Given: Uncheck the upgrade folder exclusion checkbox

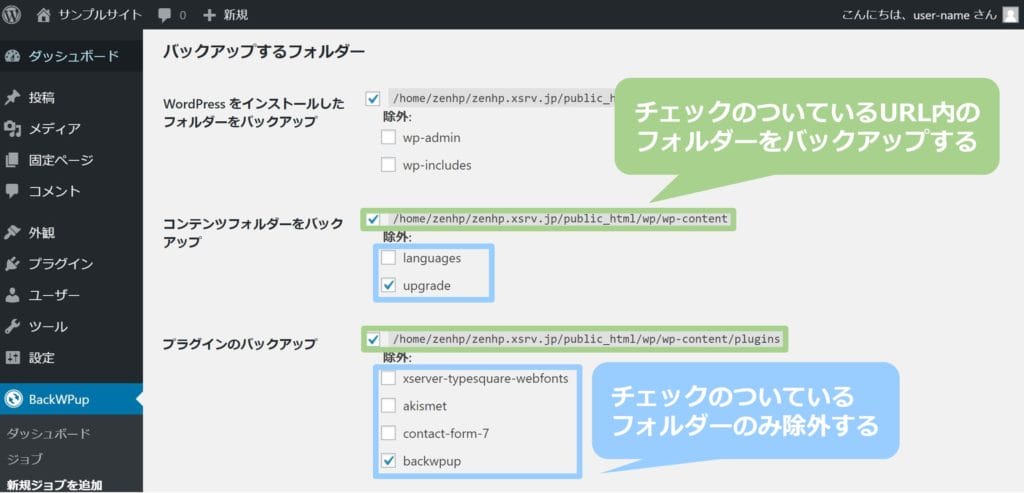Looking at the screenshot, I should tap(389, 286).
